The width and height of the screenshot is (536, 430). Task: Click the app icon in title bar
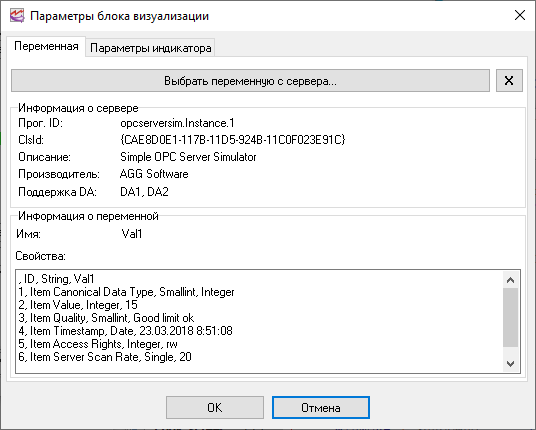(17, 16)
